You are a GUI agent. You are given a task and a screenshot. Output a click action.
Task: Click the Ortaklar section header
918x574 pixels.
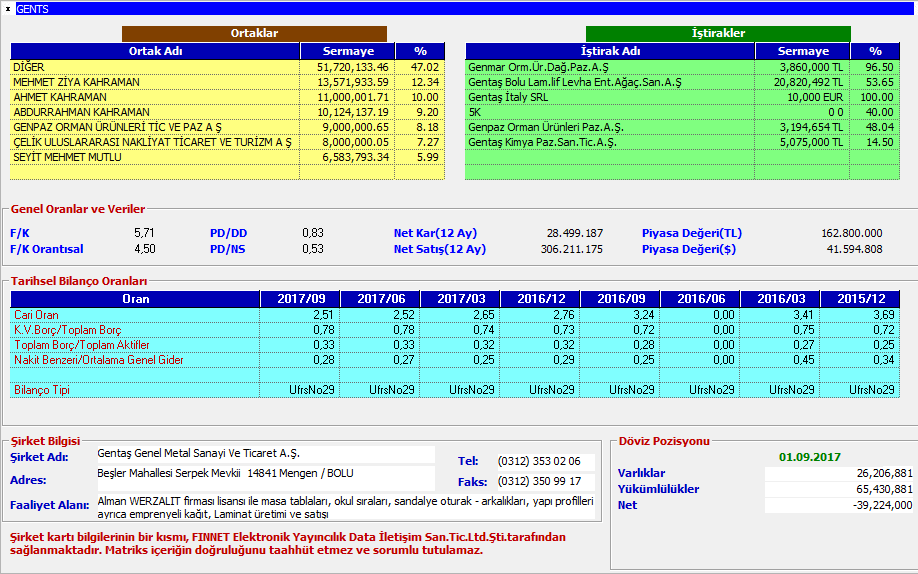[x=254, y=33]
